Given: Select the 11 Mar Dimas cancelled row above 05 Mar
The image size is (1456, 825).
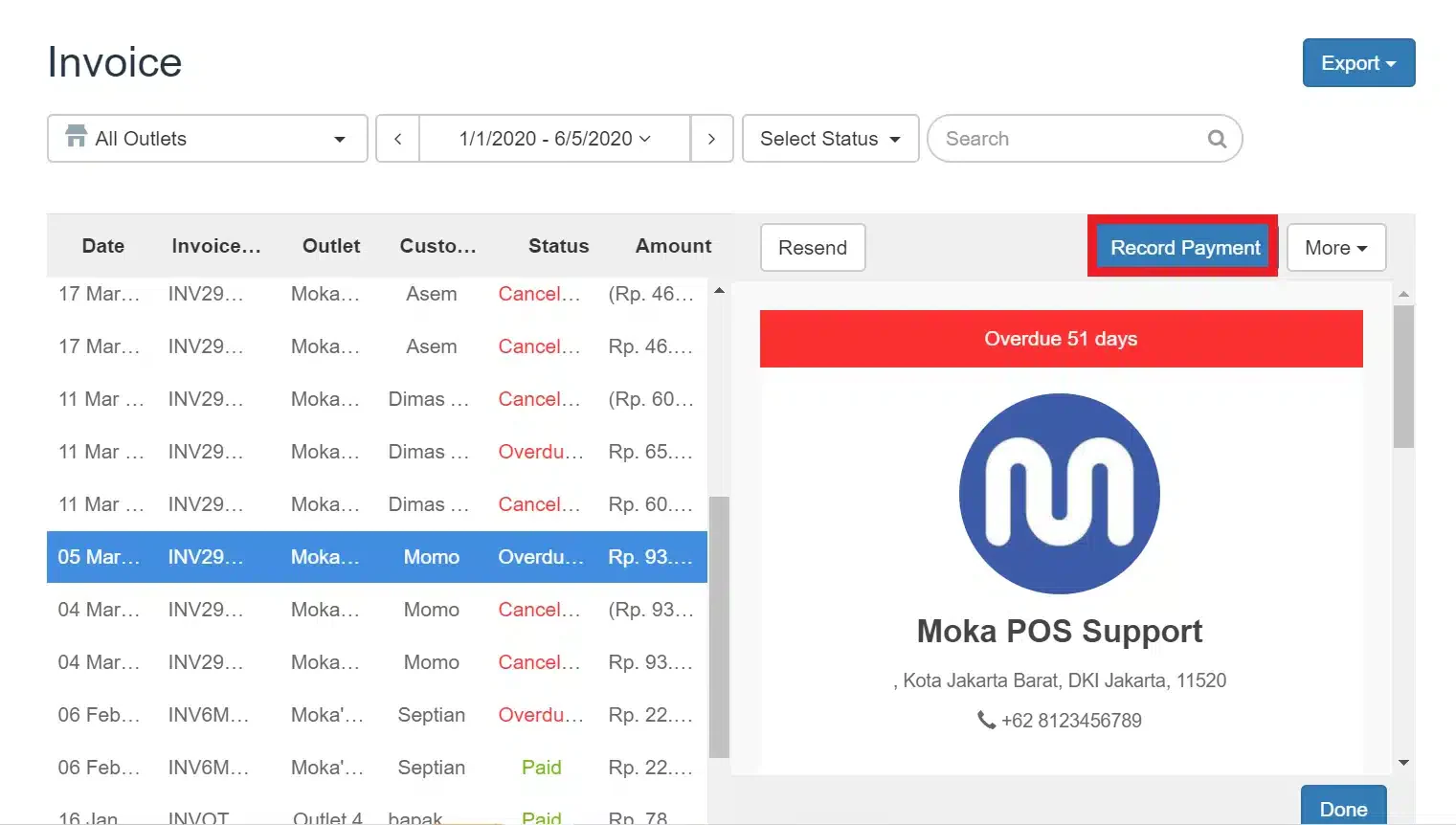Looking at the screenshot, I should coord(377,504).
